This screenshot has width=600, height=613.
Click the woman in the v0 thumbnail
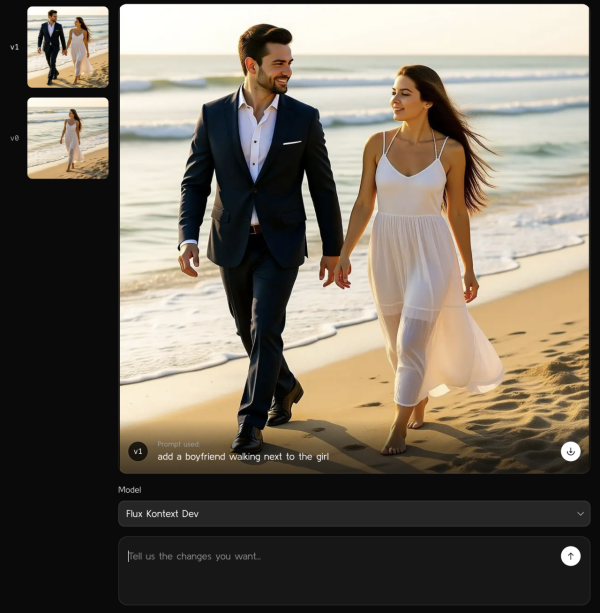tap(72, 138)
